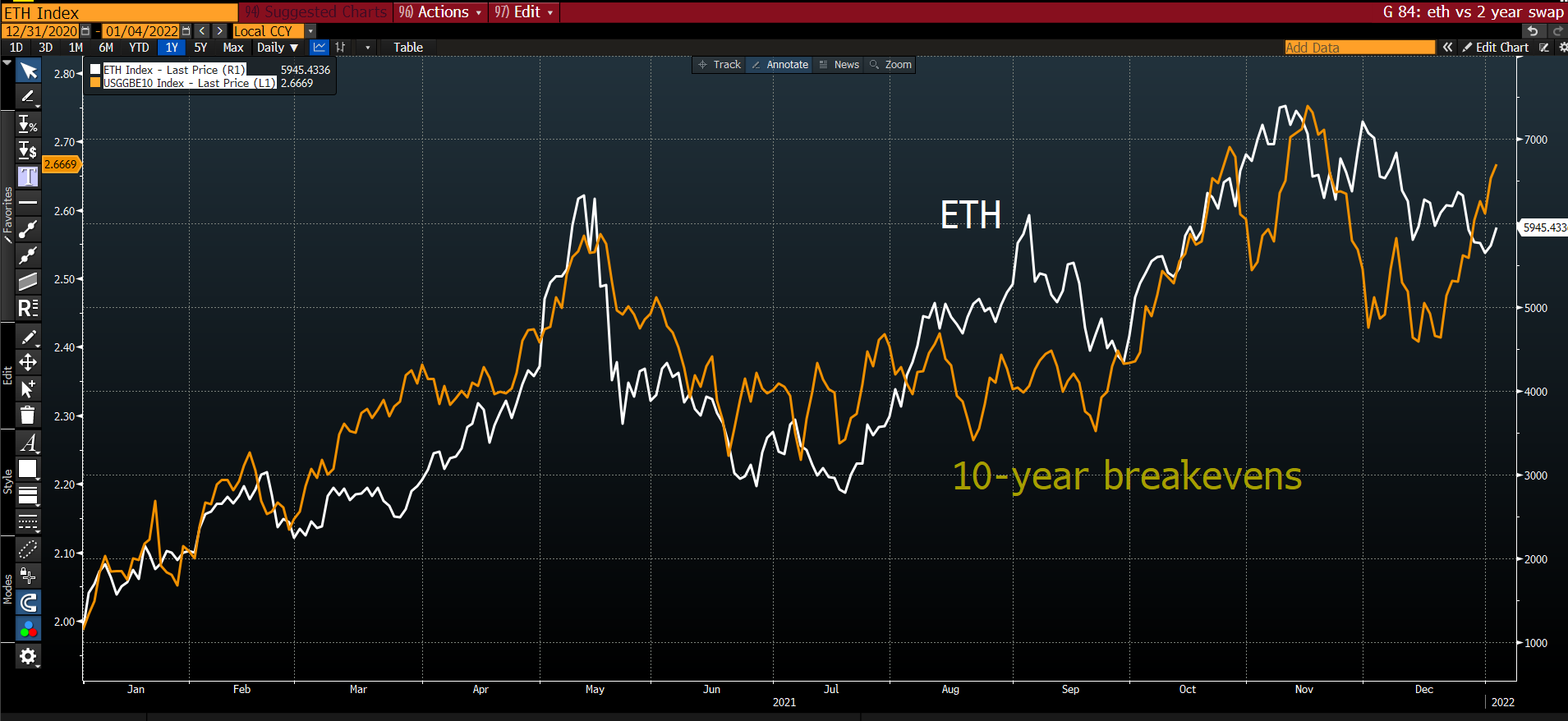This screenshot has width=1568, height=721.
Task: Click the trash can delete icon
Action: pos(28,415)
